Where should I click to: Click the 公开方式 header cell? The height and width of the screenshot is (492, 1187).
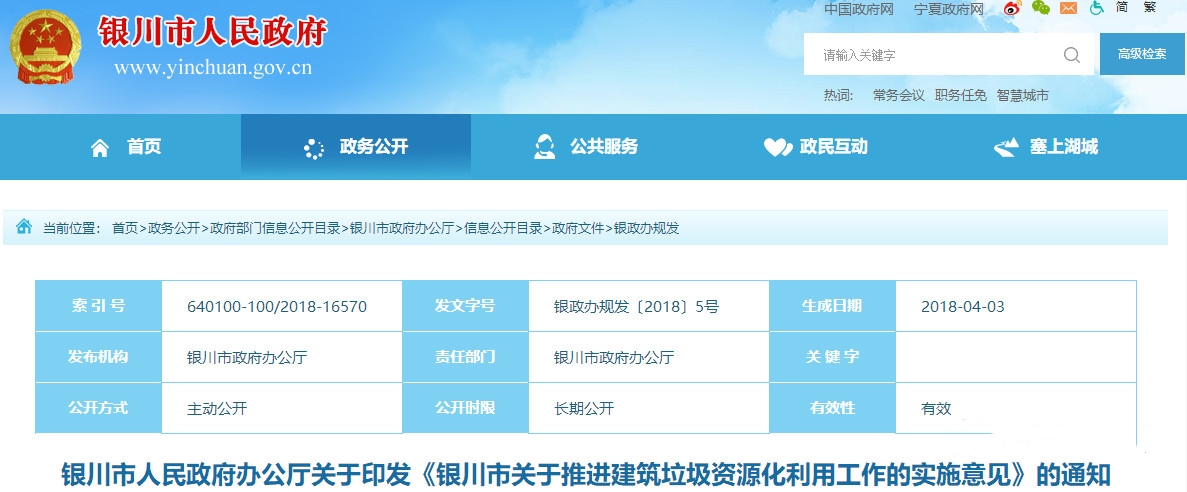pos(98,408)
